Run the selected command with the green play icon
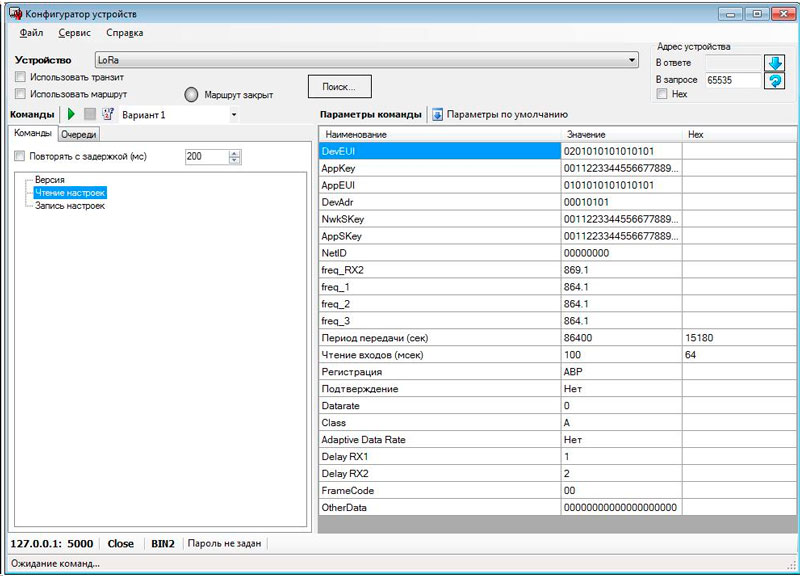This screenshot has height=576, width=800. (71, 114)
